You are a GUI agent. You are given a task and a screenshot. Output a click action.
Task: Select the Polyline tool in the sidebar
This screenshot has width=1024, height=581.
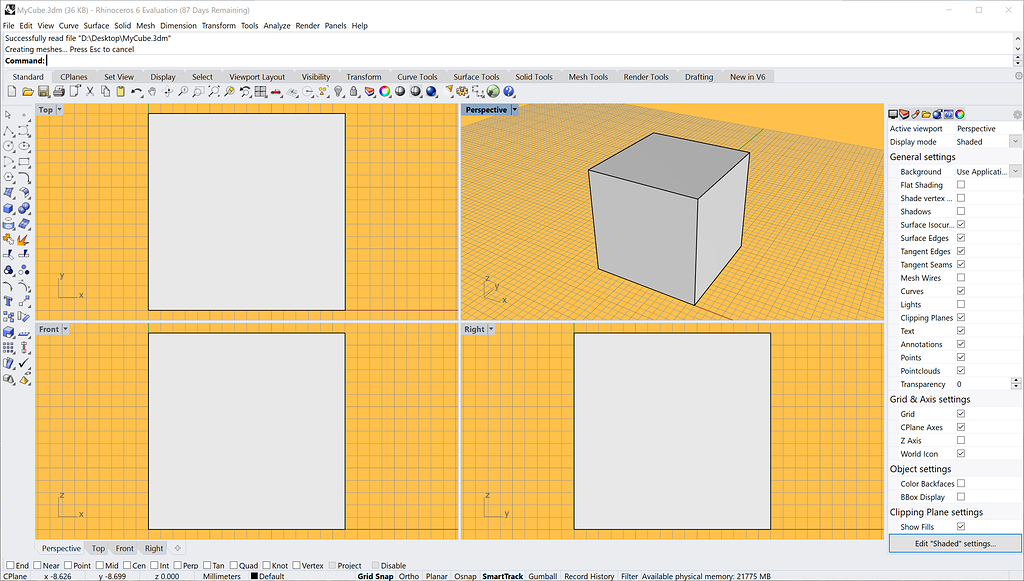coord(8,130)
